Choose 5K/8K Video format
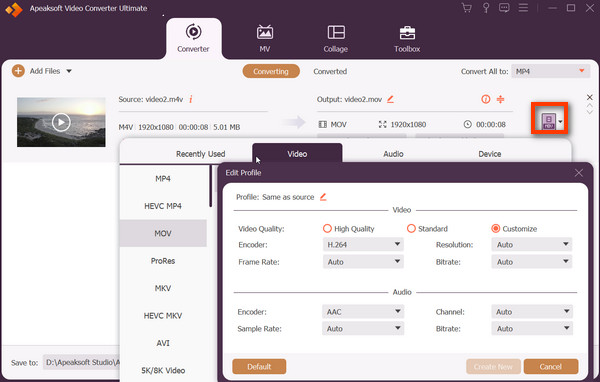The width and height of the screenshot is (600, 382). (163, 370)
